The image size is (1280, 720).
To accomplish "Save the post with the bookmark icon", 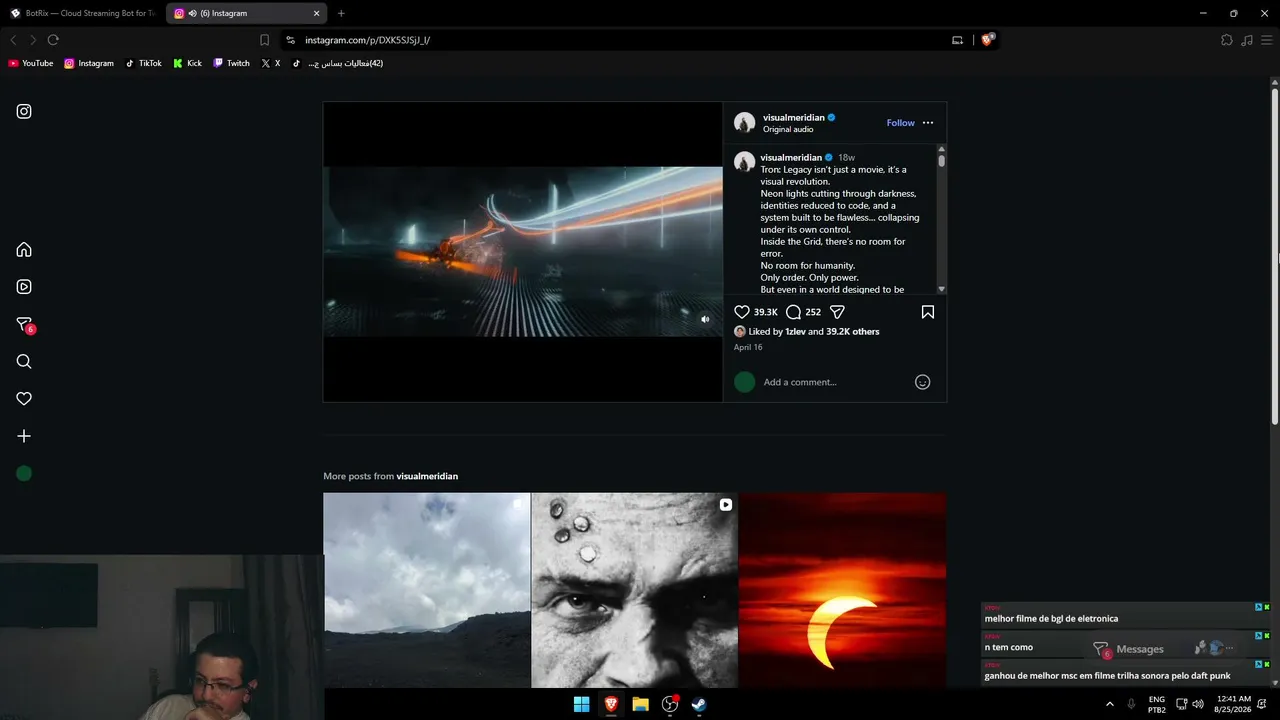I will point(928,312).
